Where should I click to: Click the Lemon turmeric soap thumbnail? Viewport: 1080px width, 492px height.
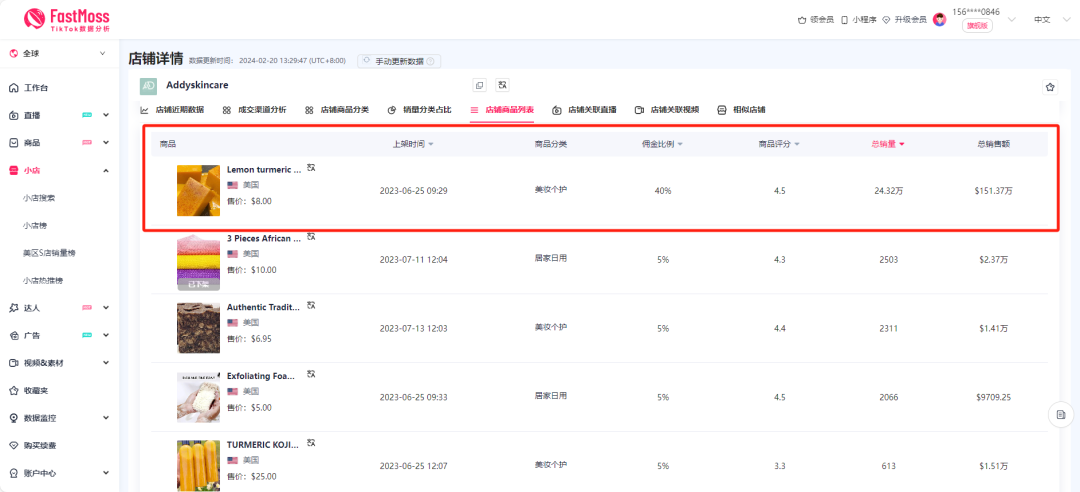[x=198, y=190]
